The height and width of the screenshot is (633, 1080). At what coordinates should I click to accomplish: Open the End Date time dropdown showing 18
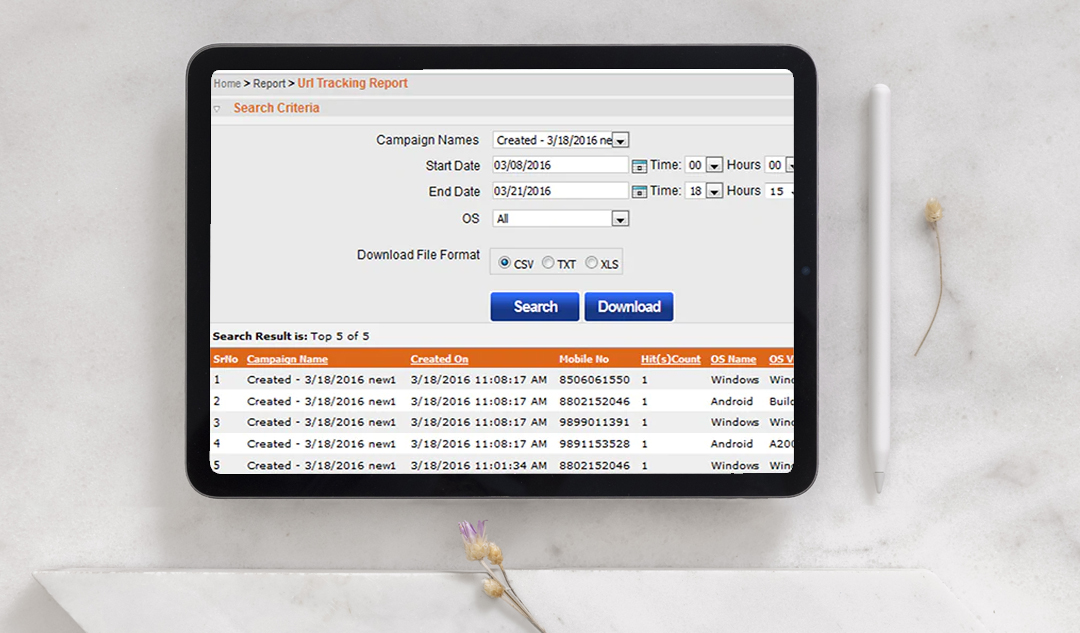tap(712, 190)
